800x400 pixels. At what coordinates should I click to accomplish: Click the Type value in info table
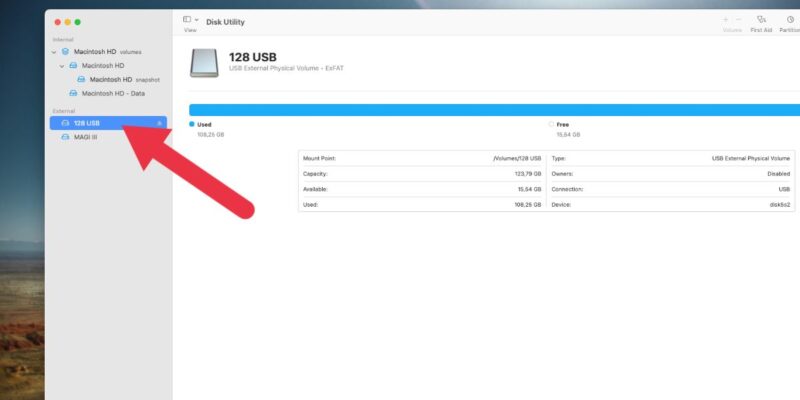pyautogui.click(x=751, y=159)
